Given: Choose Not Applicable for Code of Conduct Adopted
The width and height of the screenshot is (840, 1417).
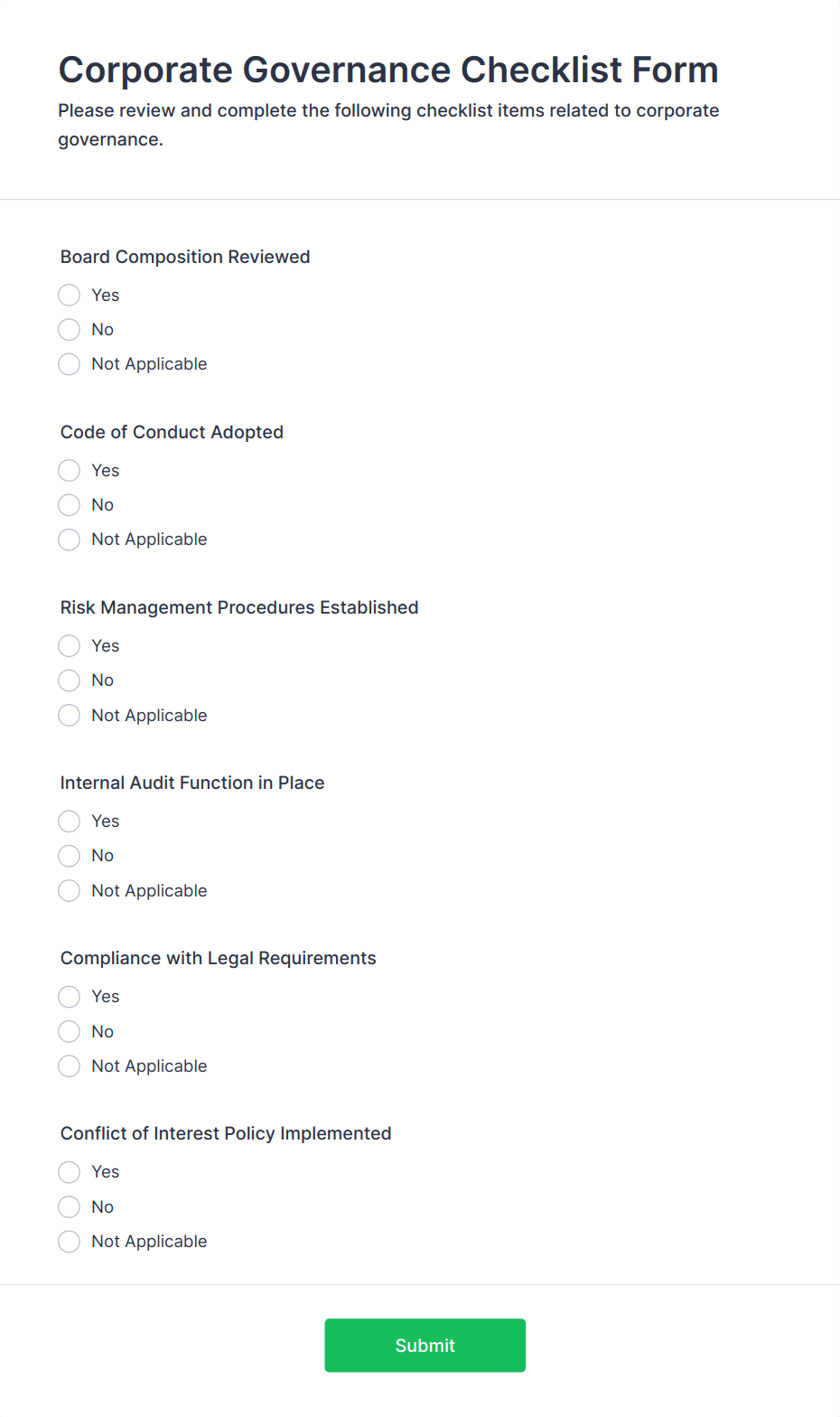Looking at the screenshot, I should pyautogui.click(x=70, y=540).
